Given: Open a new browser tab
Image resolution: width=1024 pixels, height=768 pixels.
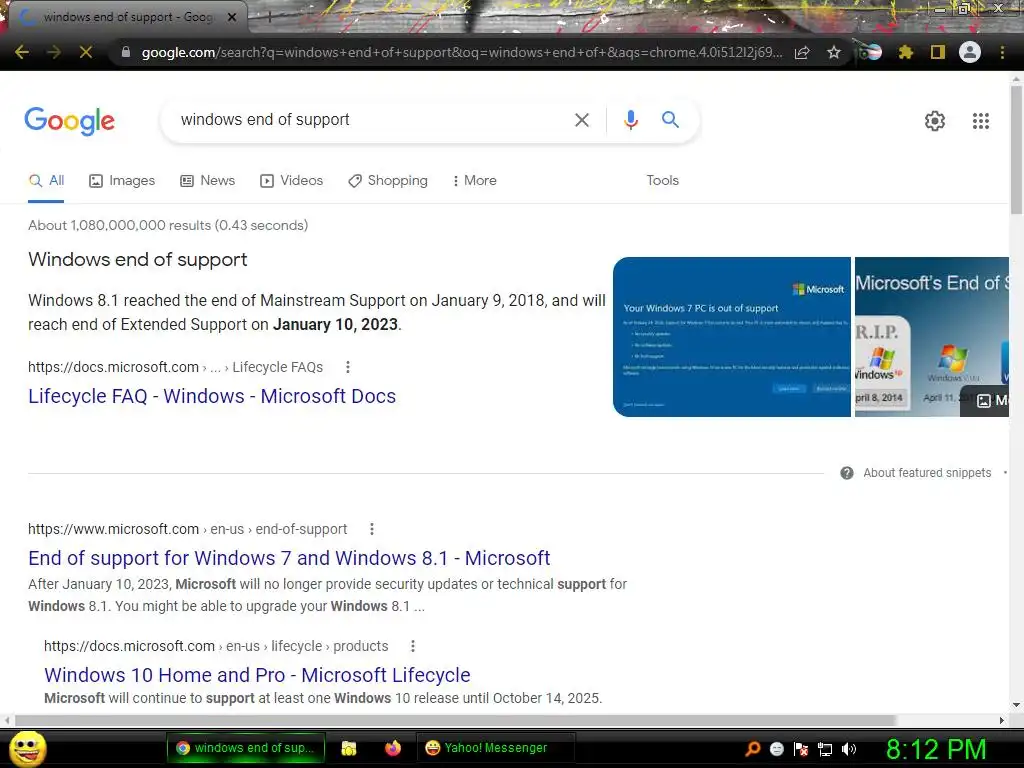Looking at the screenshot, I should 268,17.
